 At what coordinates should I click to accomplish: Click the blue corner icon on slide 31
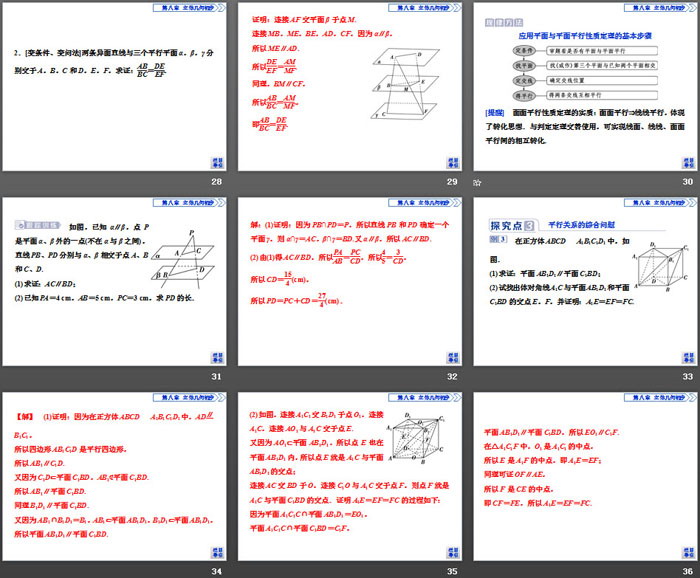pyautogui.click(x=217, y=358)
